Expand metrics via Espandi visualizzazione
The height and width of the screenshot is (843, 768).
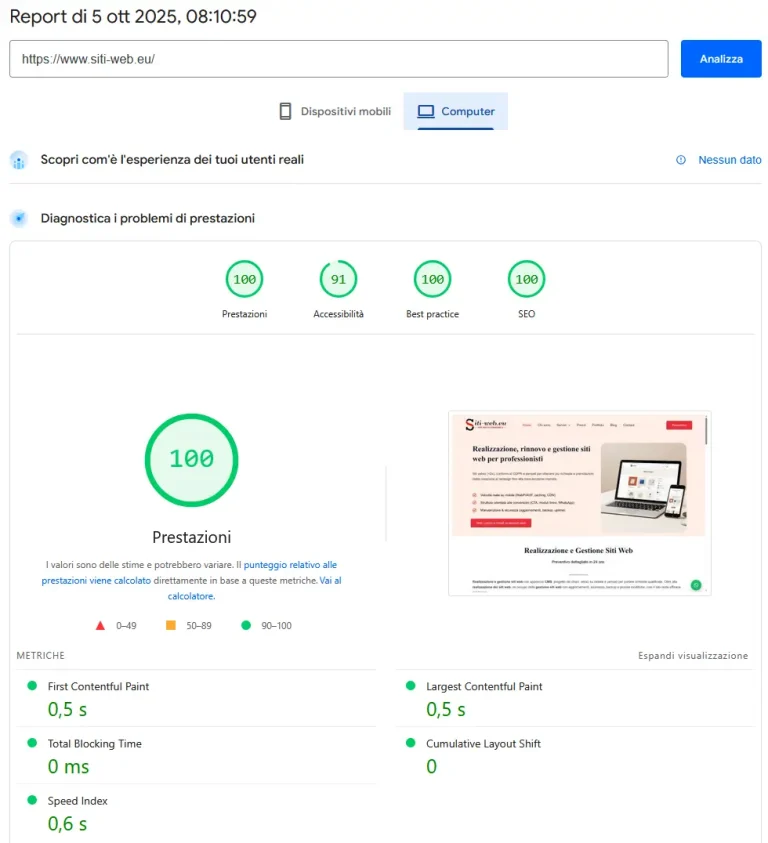[692, 656]
